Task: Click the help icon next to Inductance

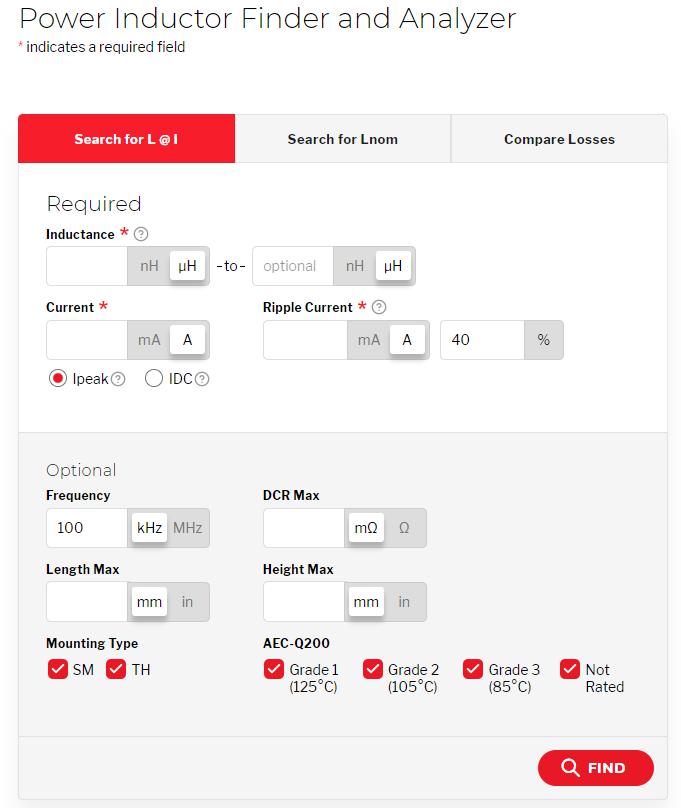Action: [141, 234]
